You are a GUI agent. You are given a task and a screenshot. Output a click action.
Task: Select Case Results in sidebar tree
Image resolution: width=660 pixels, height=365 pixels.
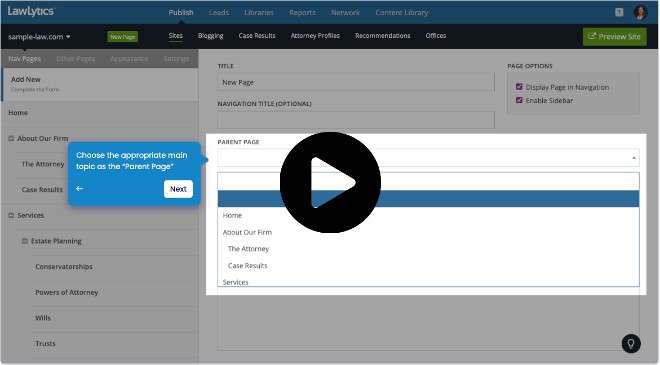(x=42, y=190)
